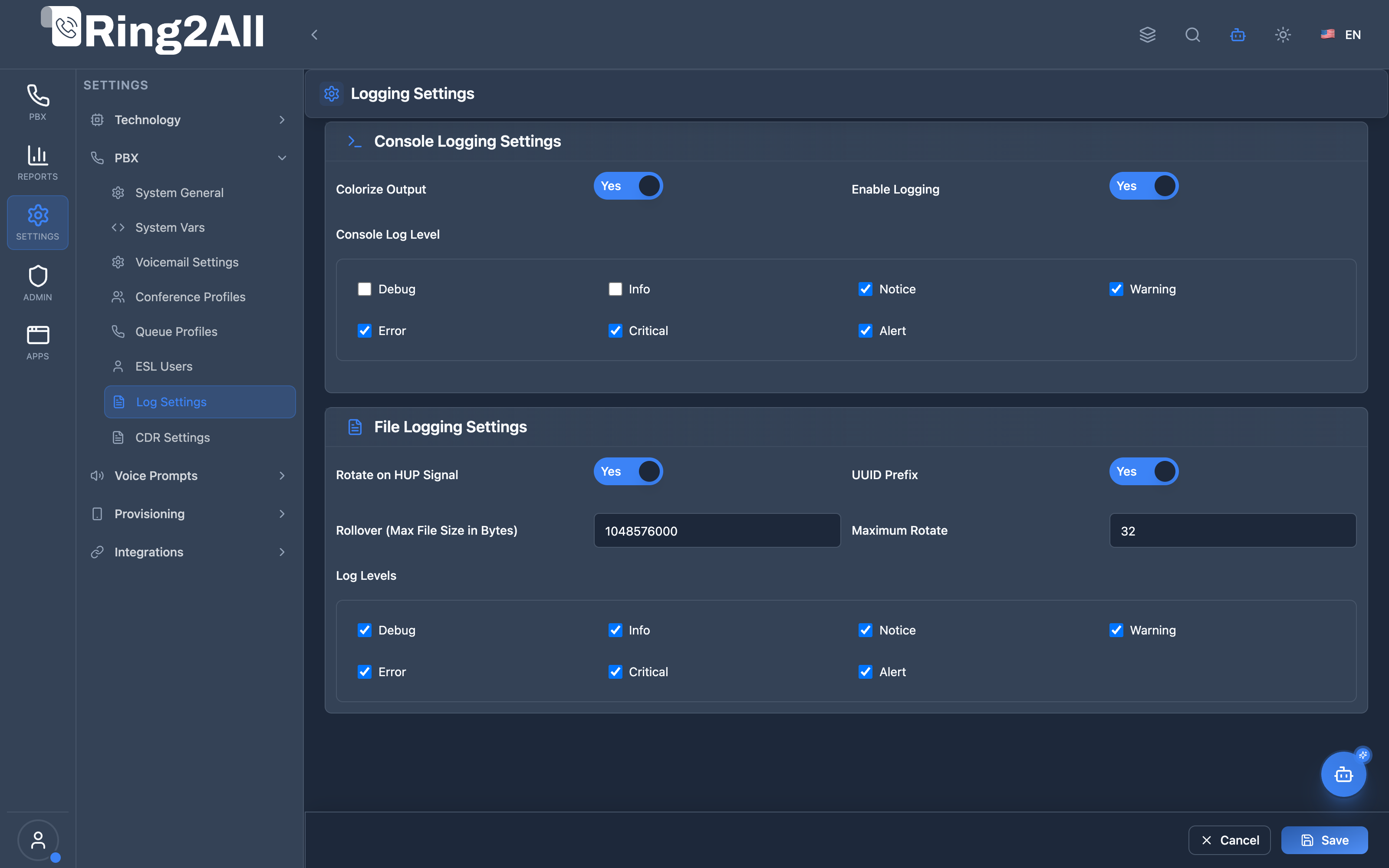Toggle Colorize Output switch
Screen dimensions: 1389x868
point(628,186)
